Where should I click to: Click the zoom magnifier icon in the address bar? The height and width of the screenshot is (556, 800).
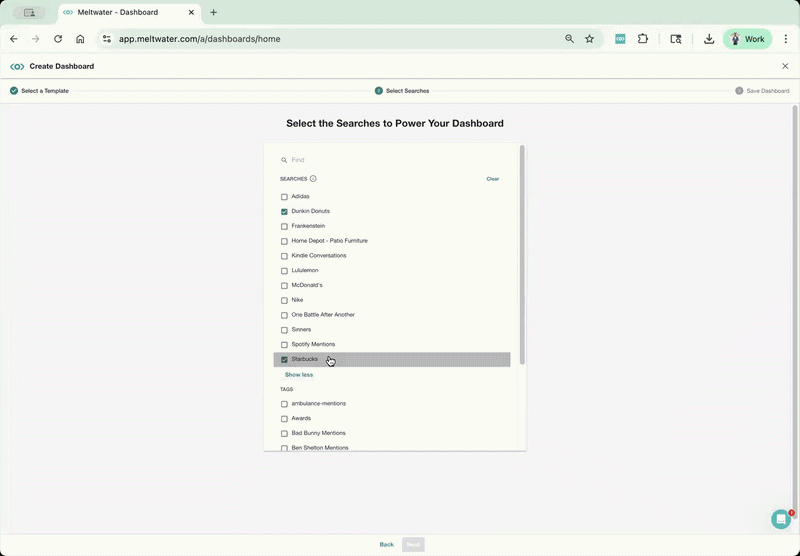coord(569,39)
